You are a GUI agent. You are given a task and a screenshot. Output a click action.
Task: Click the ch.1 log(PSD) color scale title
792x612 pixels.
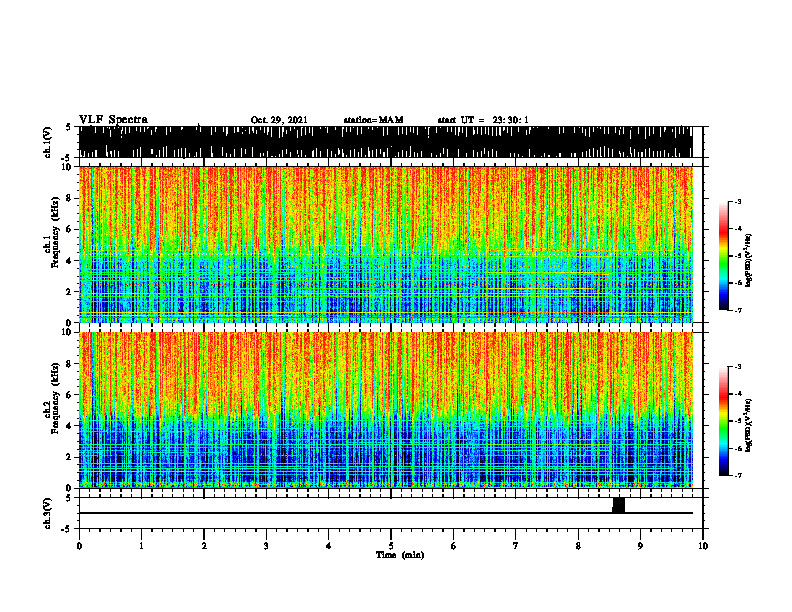coord(748,261)
